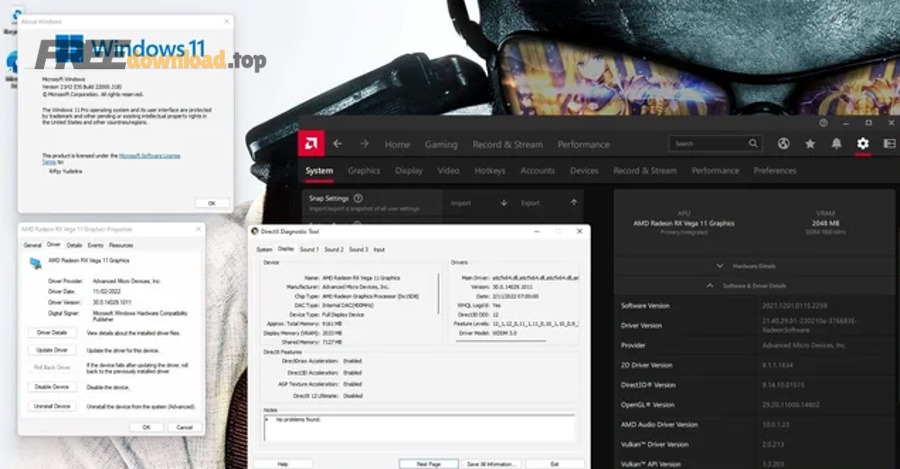The width and height of the screenshot is (900, 469).
Task: Open Home in Radeon top navigation
Action: (x=397, y=145)
